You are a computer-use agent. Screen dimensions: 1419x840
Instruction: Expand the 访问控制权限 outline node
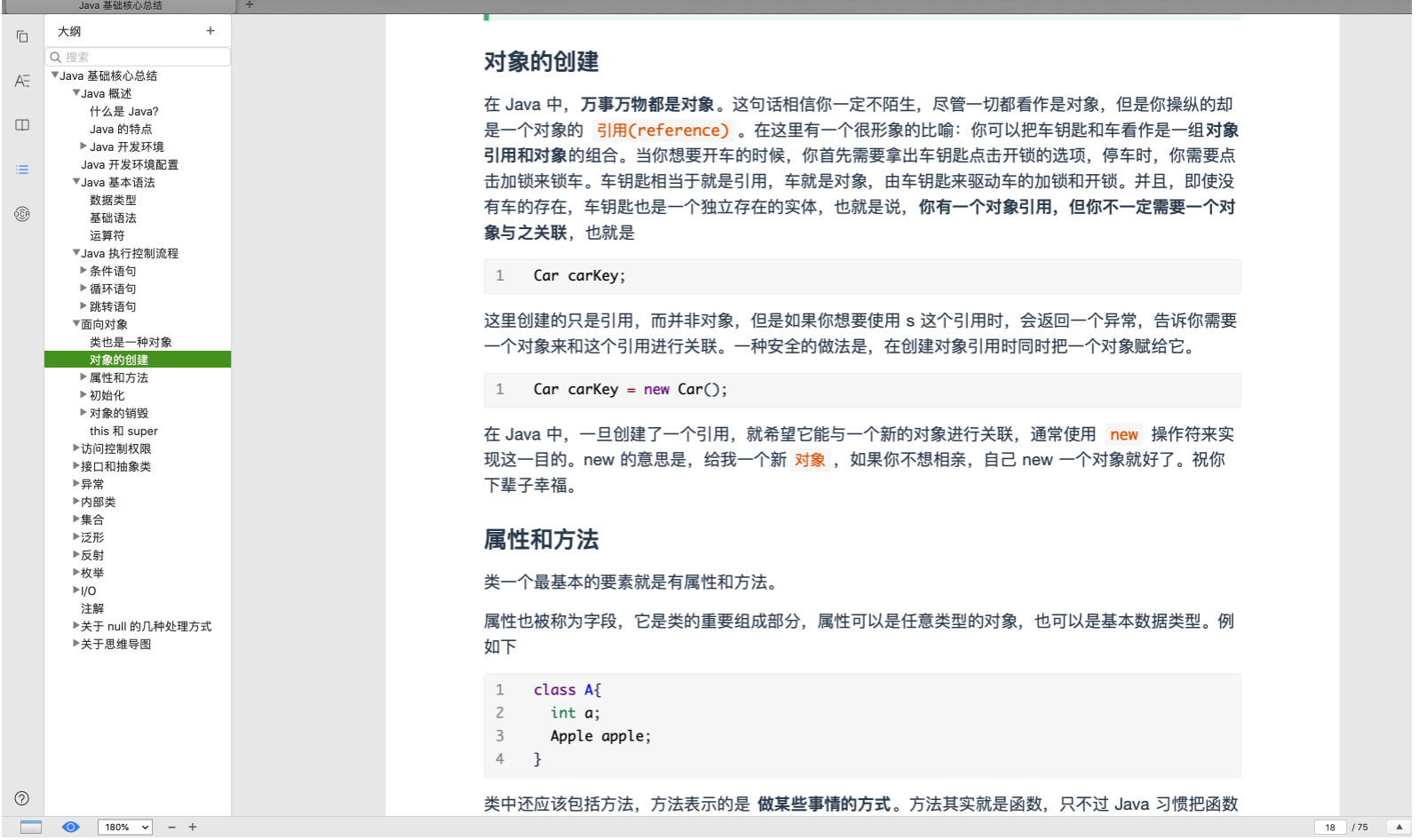(x=76, y=448)
